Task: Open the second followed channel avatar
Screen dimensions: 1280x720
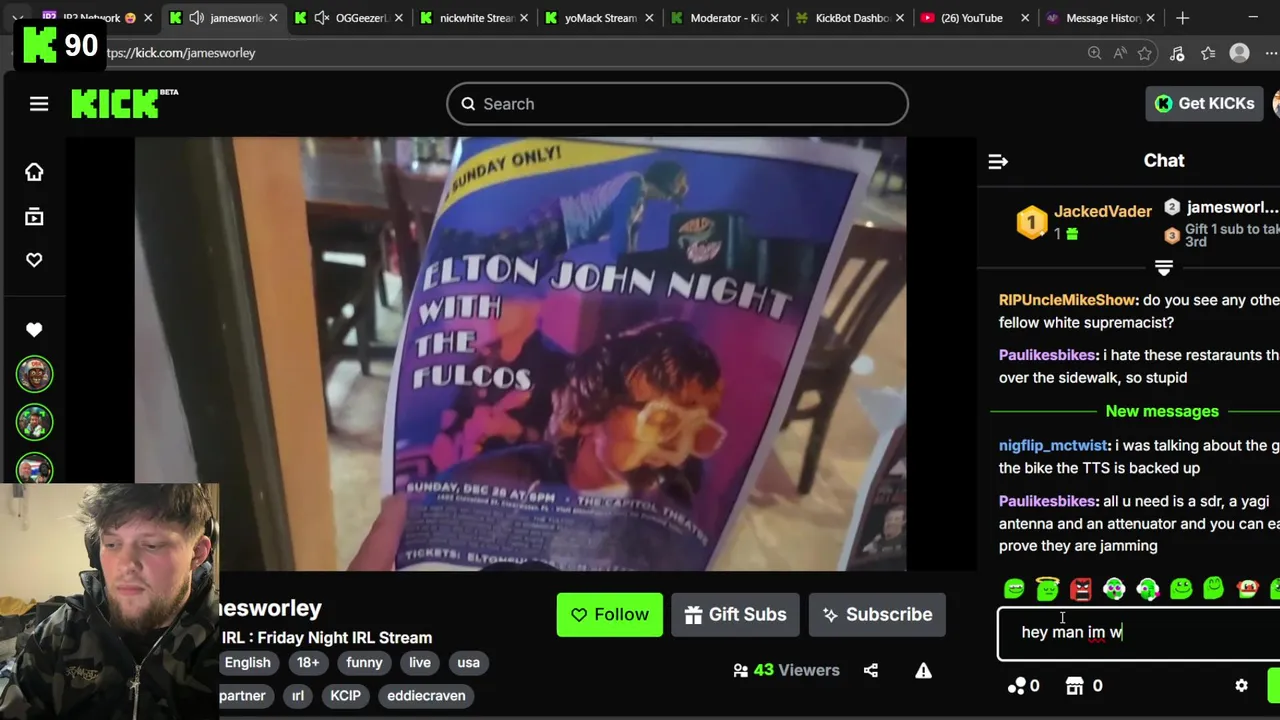Action: coord(34,421)
